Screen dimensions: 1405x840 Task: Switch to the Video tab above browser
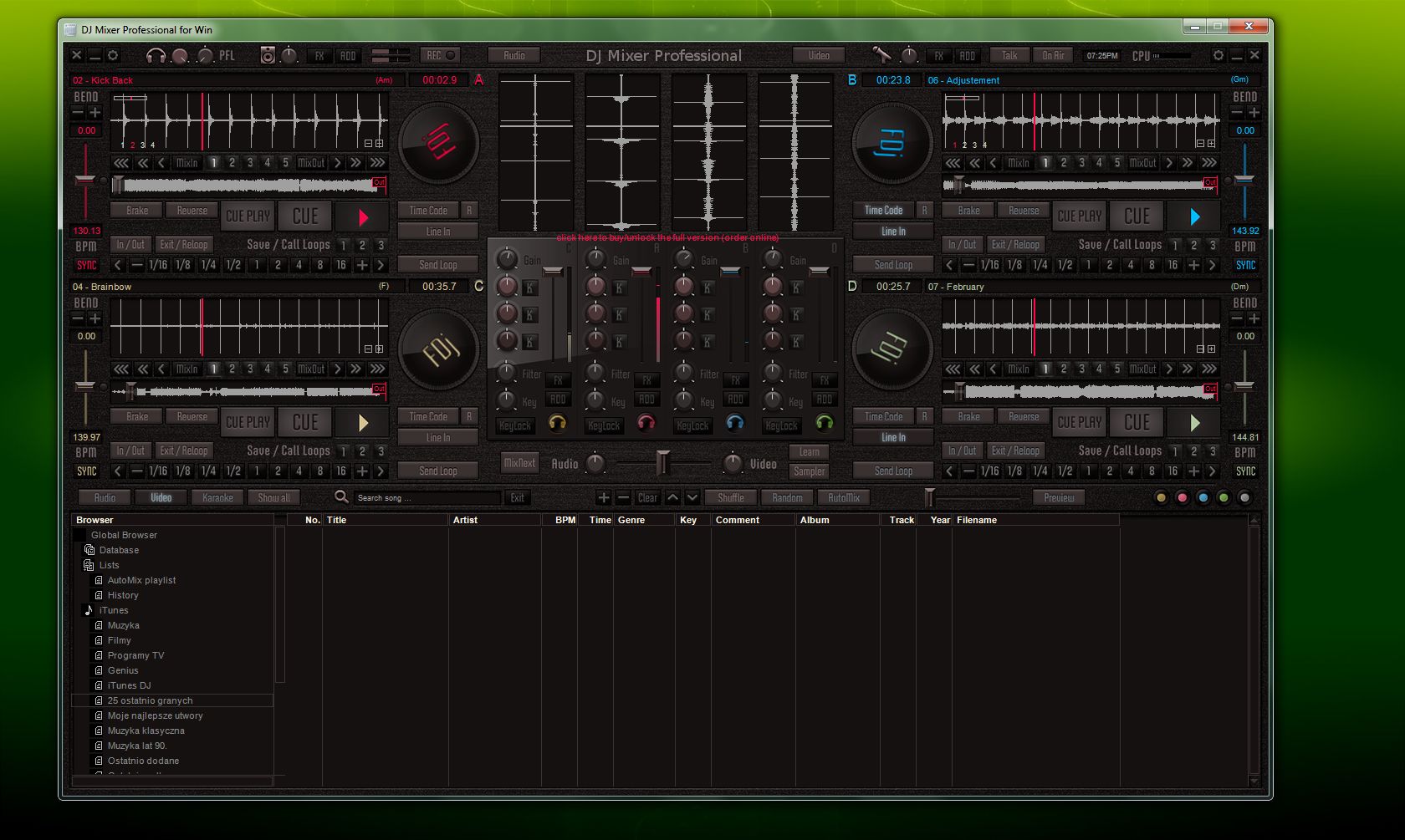point(161,498)
